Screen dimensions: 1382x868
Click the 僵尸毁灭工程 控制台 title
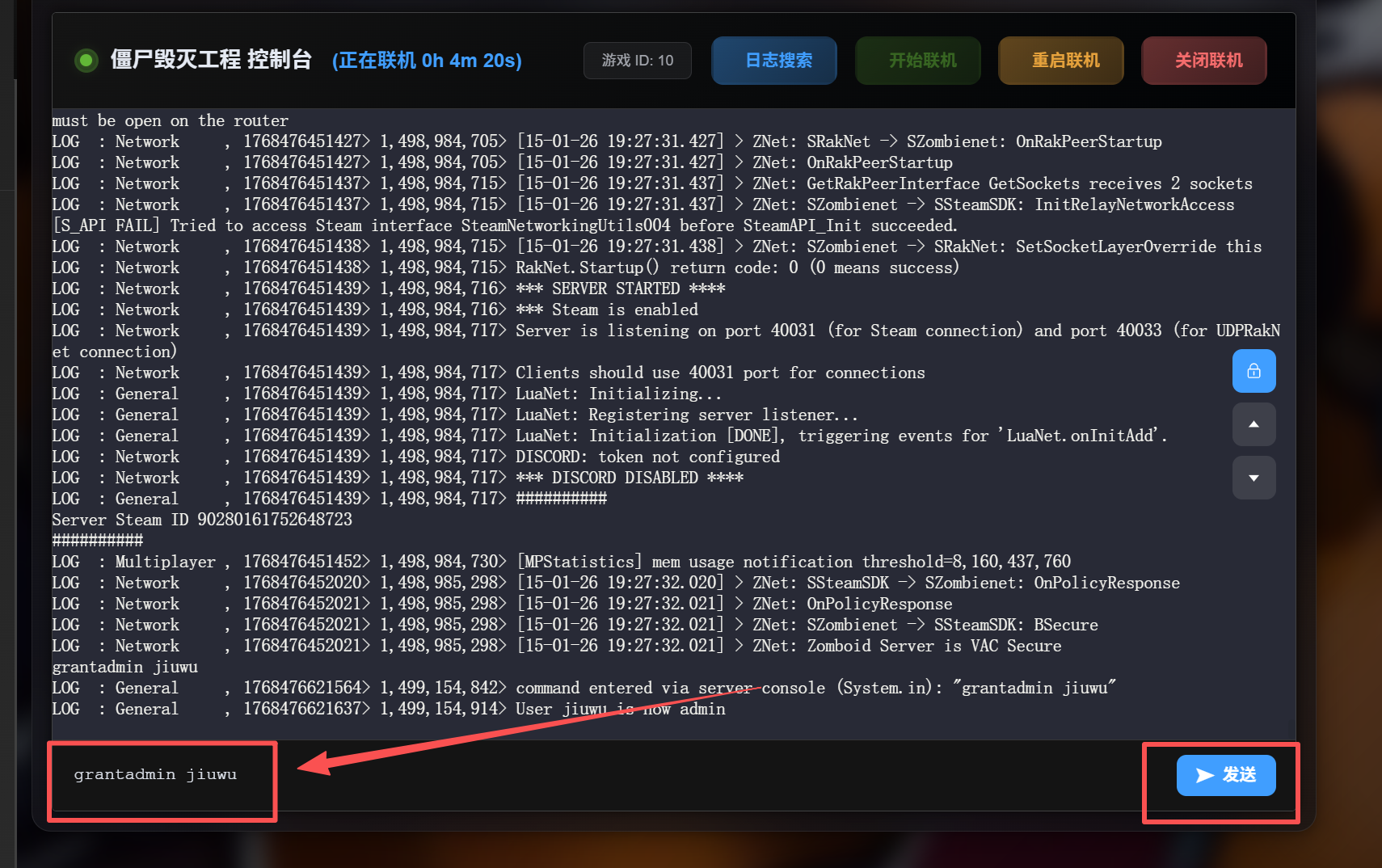211,60
